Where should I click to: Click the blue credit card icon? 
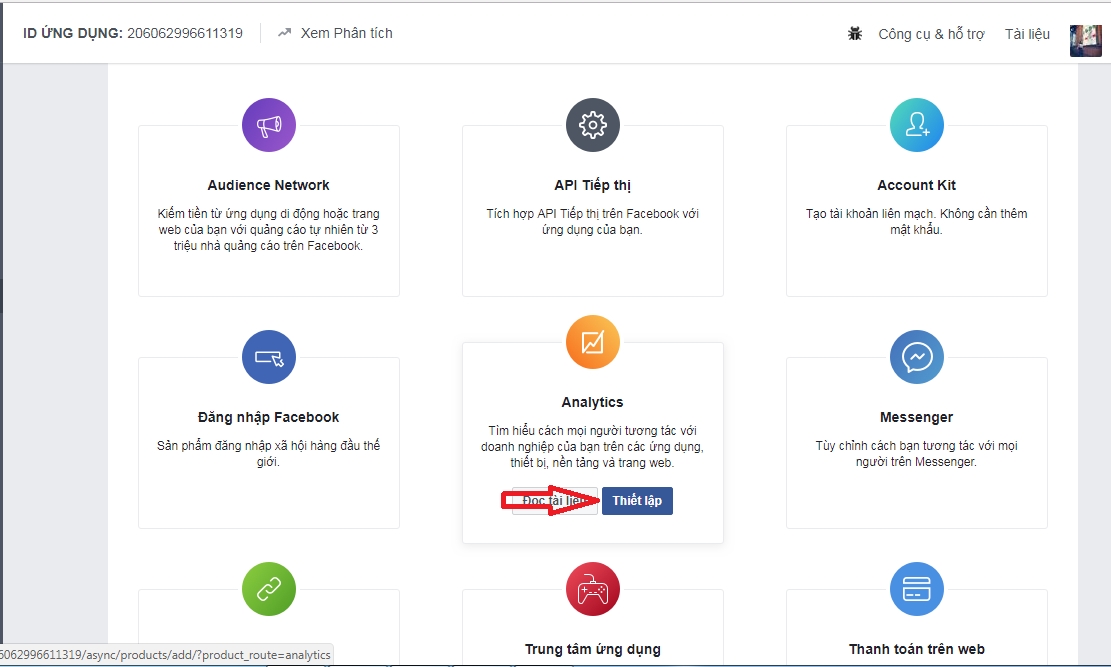(917, 589)
